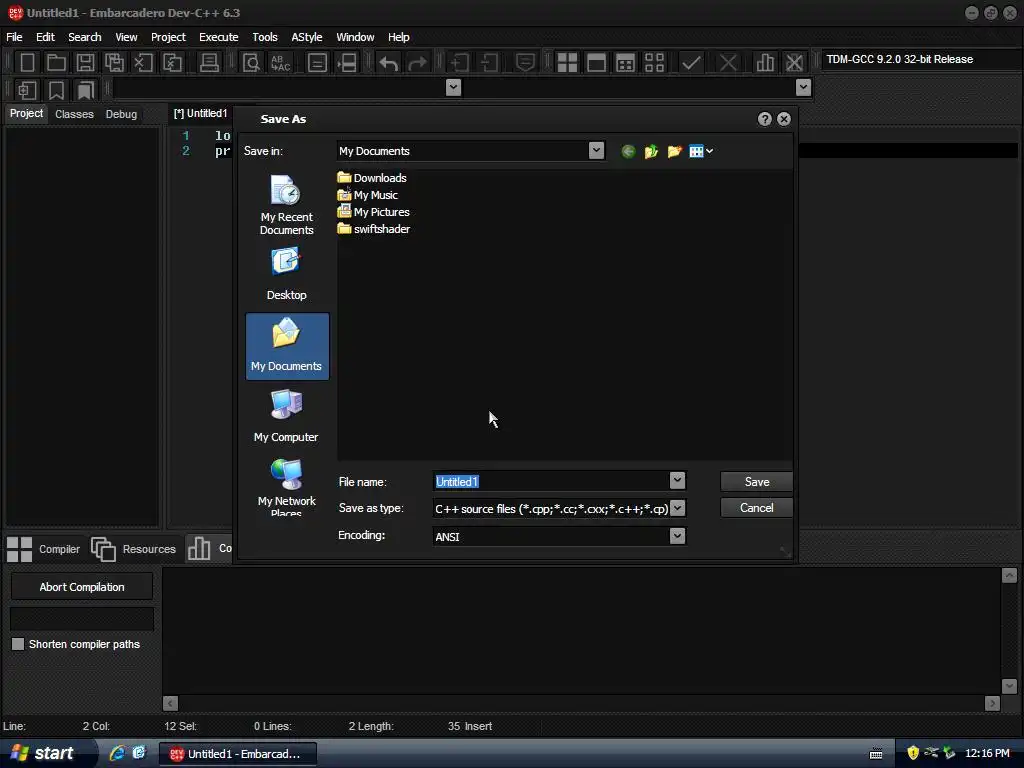Click the Toggle Bookmark toolbar icon

[x=56, y=90]
